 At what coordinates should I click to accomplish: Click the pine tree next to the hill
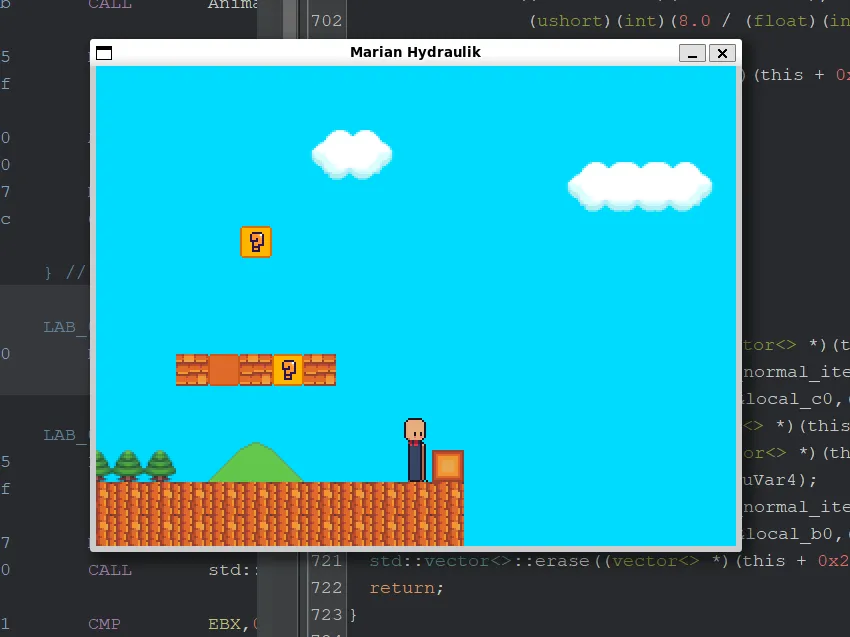160,465
